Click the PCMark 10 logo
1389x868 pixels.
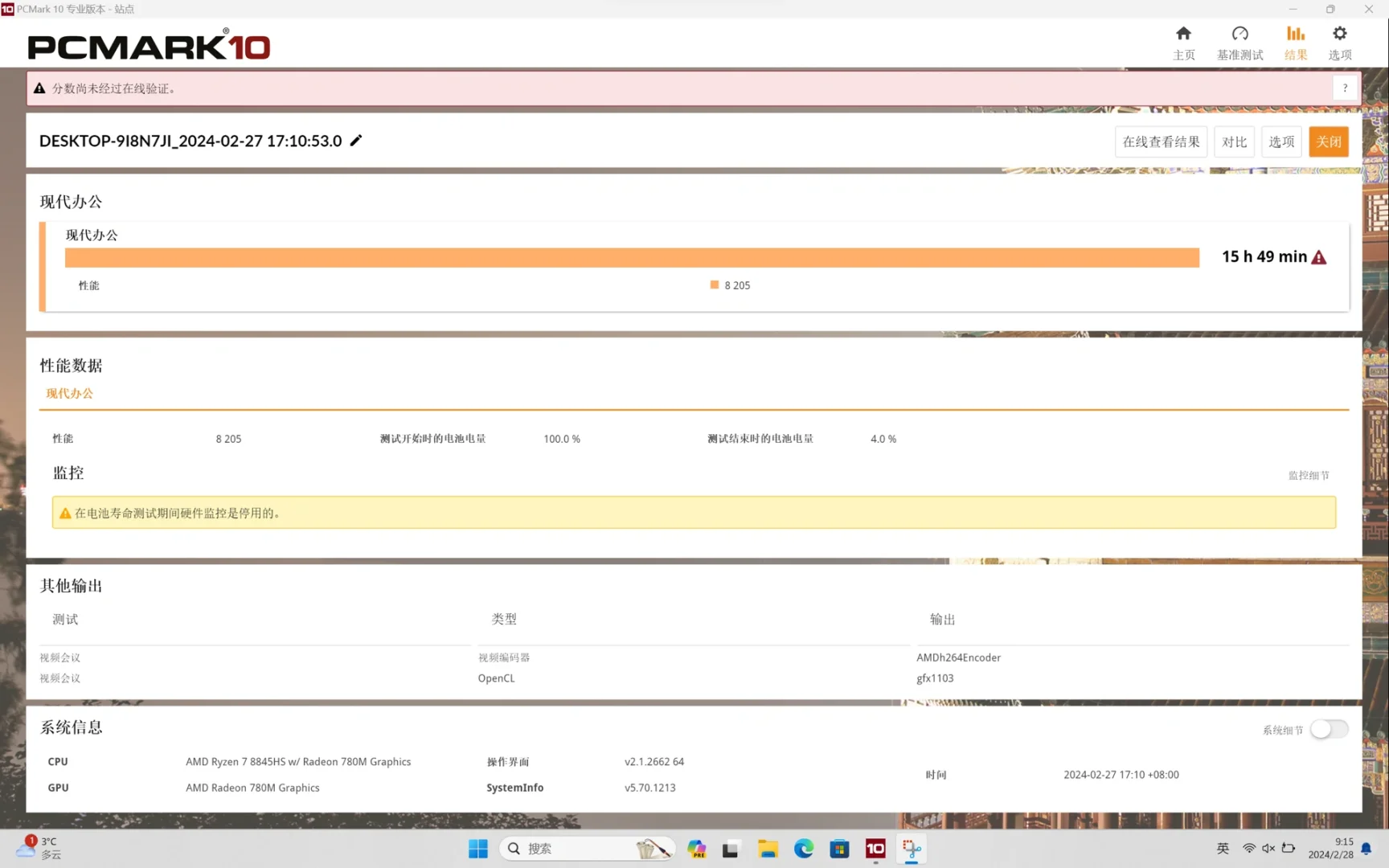149,45
